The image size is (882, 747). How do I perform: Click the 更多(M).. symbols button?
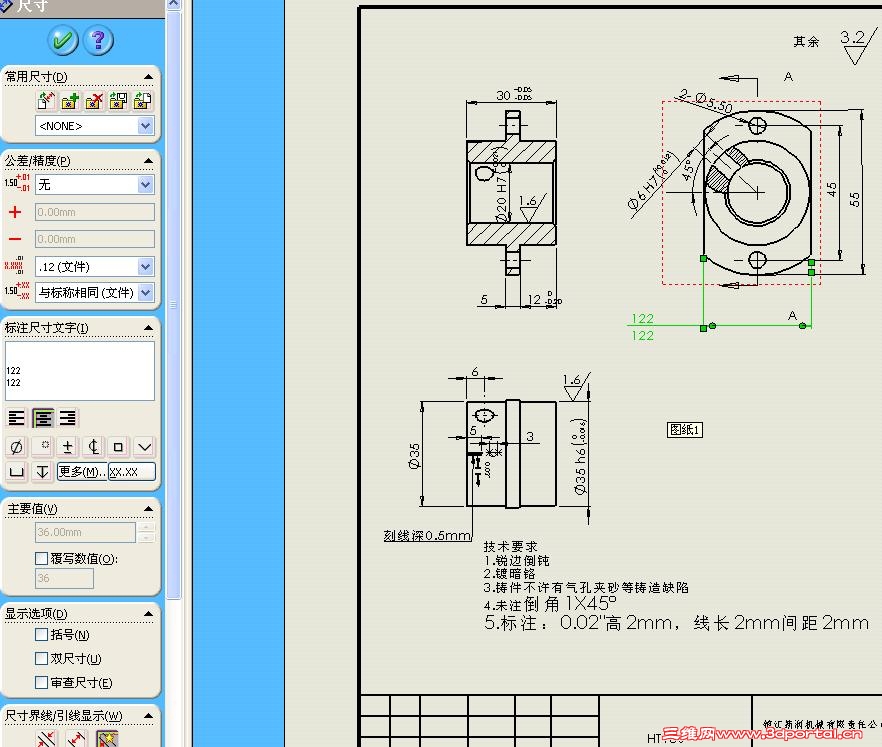pos(82,471)
